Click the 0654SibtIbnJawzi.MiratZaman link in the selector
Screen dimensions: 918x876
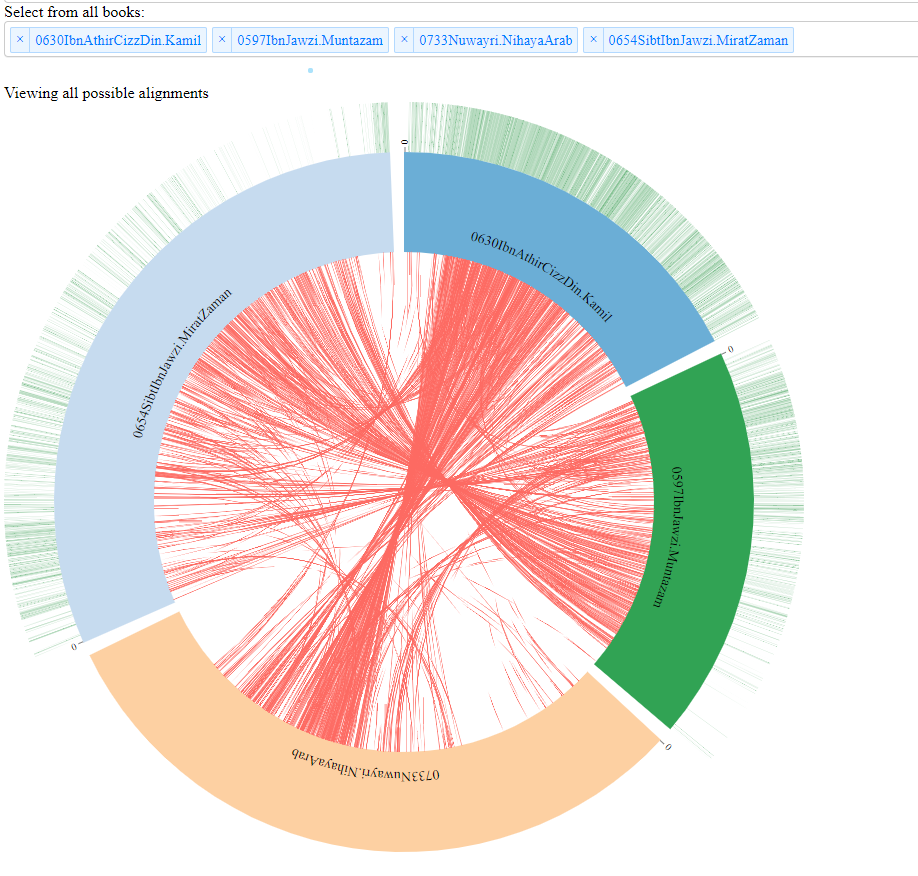700,40
